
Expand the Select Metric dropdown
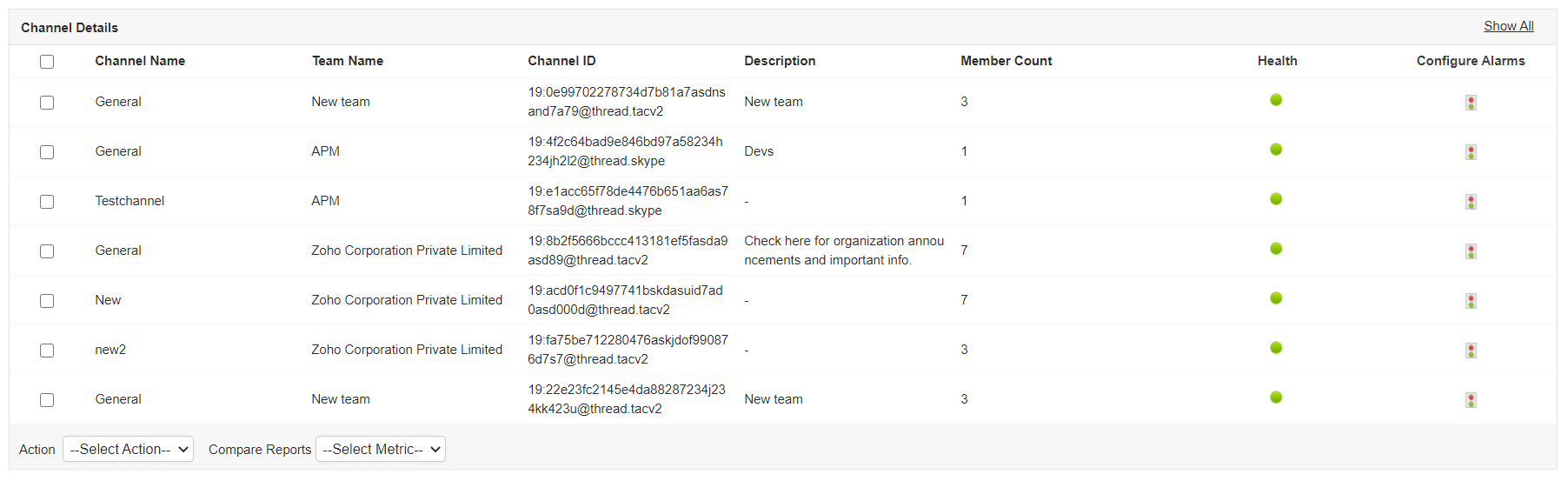381,450
